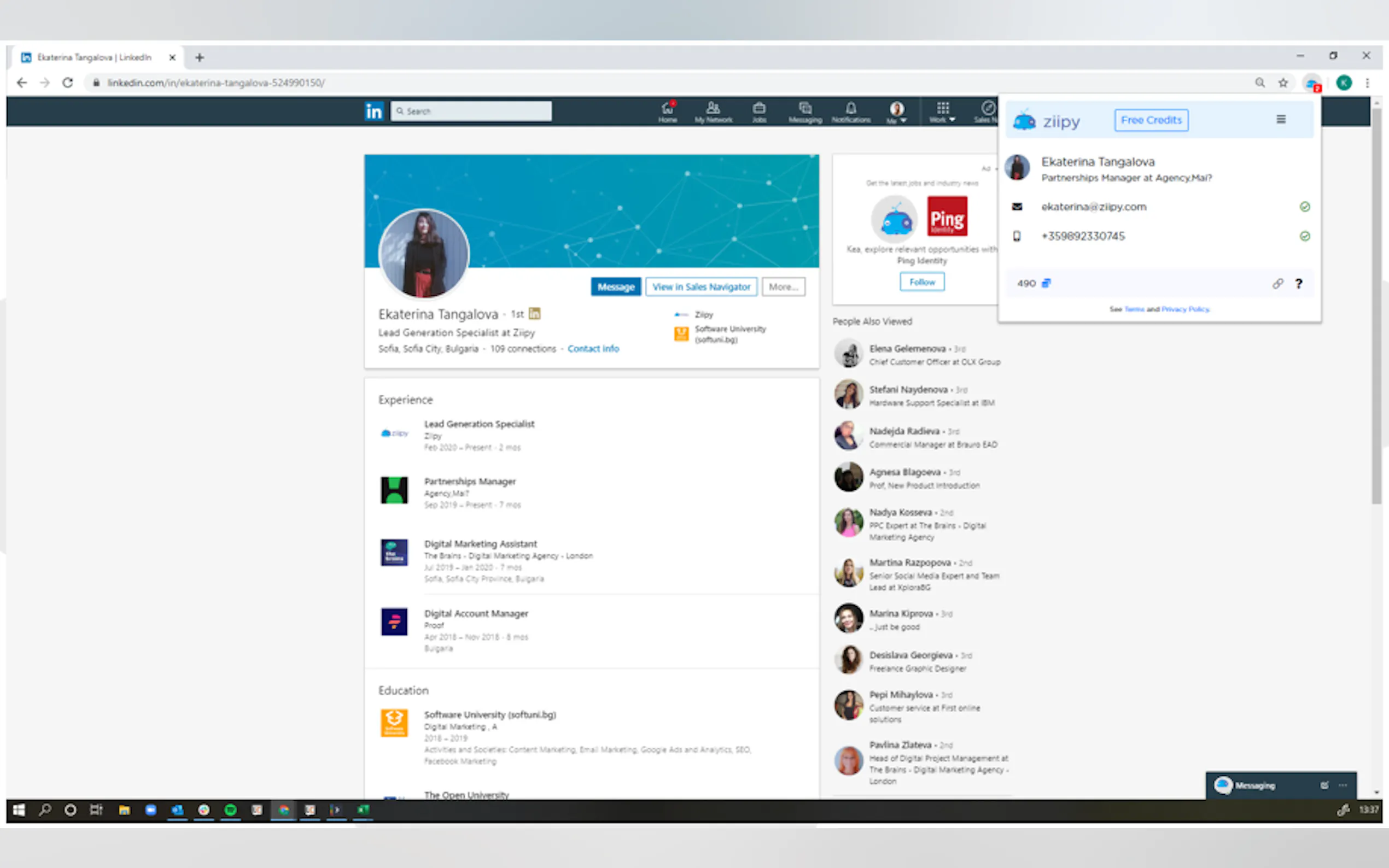Click the Ziipy company logo in Experience
This screenshot has height=868, width=1389.
(394, 433)
